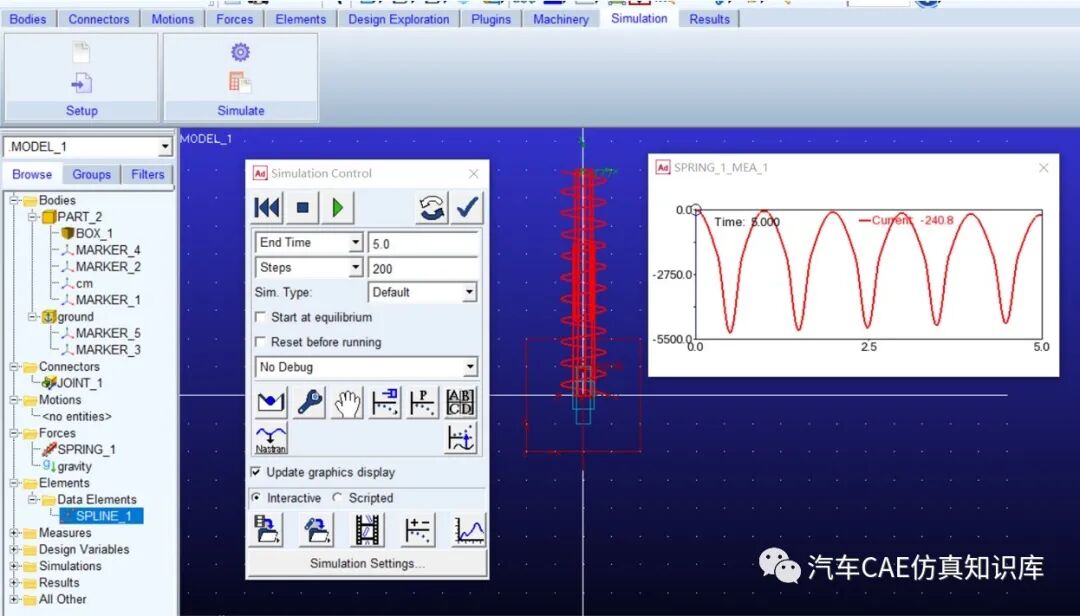Expand the Design Variables folder

pos(14,549)
